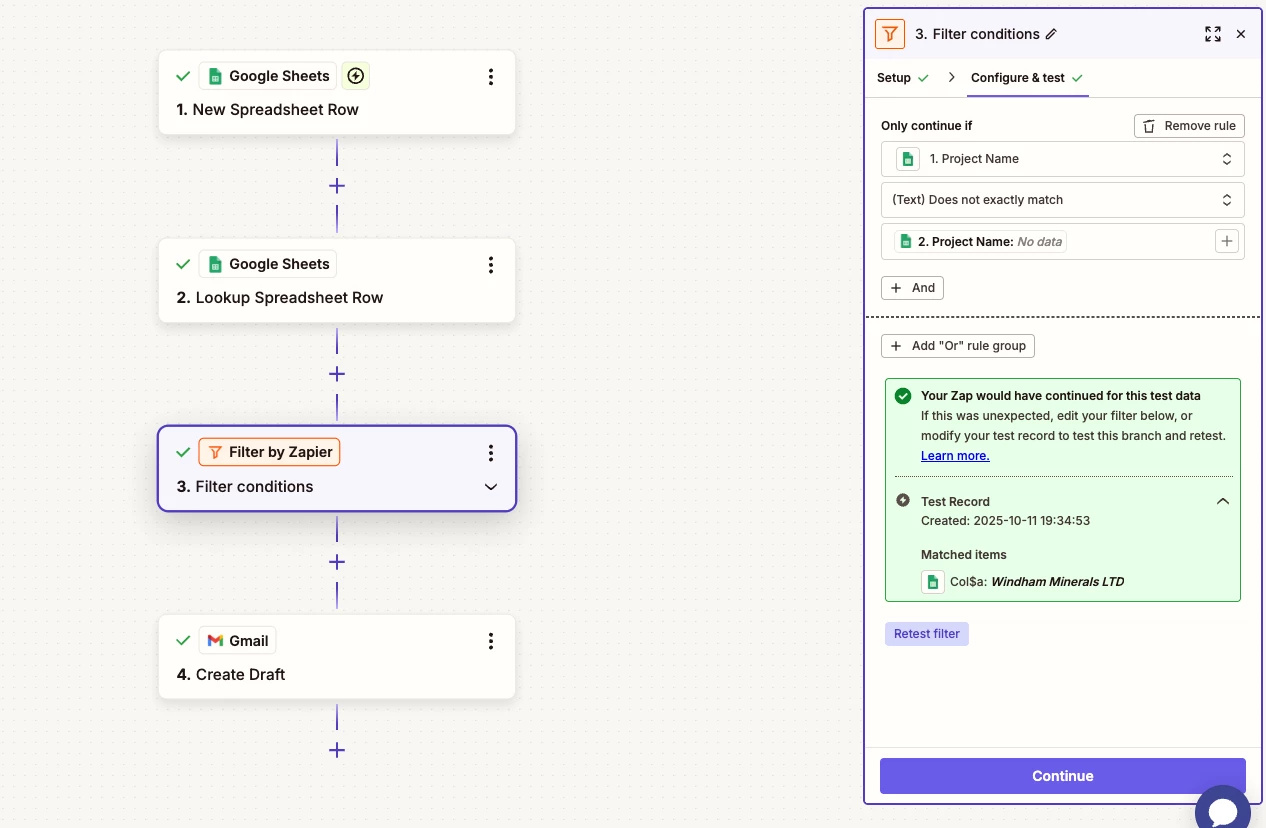Add step below Lookup Spreadsheet Row
Viewport: 1266px width, 828px height.
pyautogui.click(x=337, y=374)
